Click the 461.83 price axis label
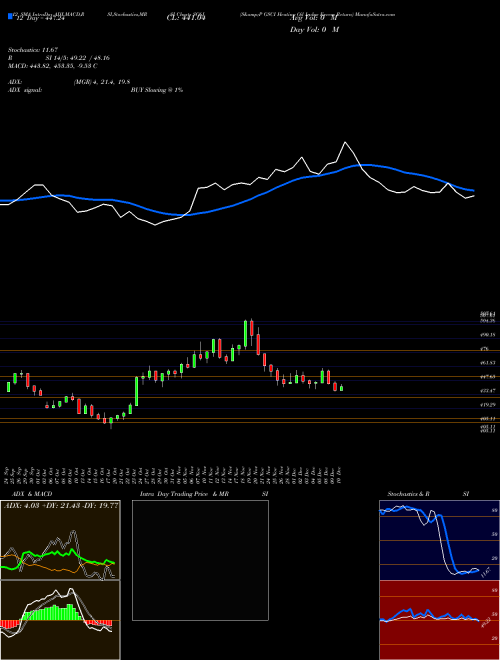The image size is (500, 660). (x=488, y=362)
